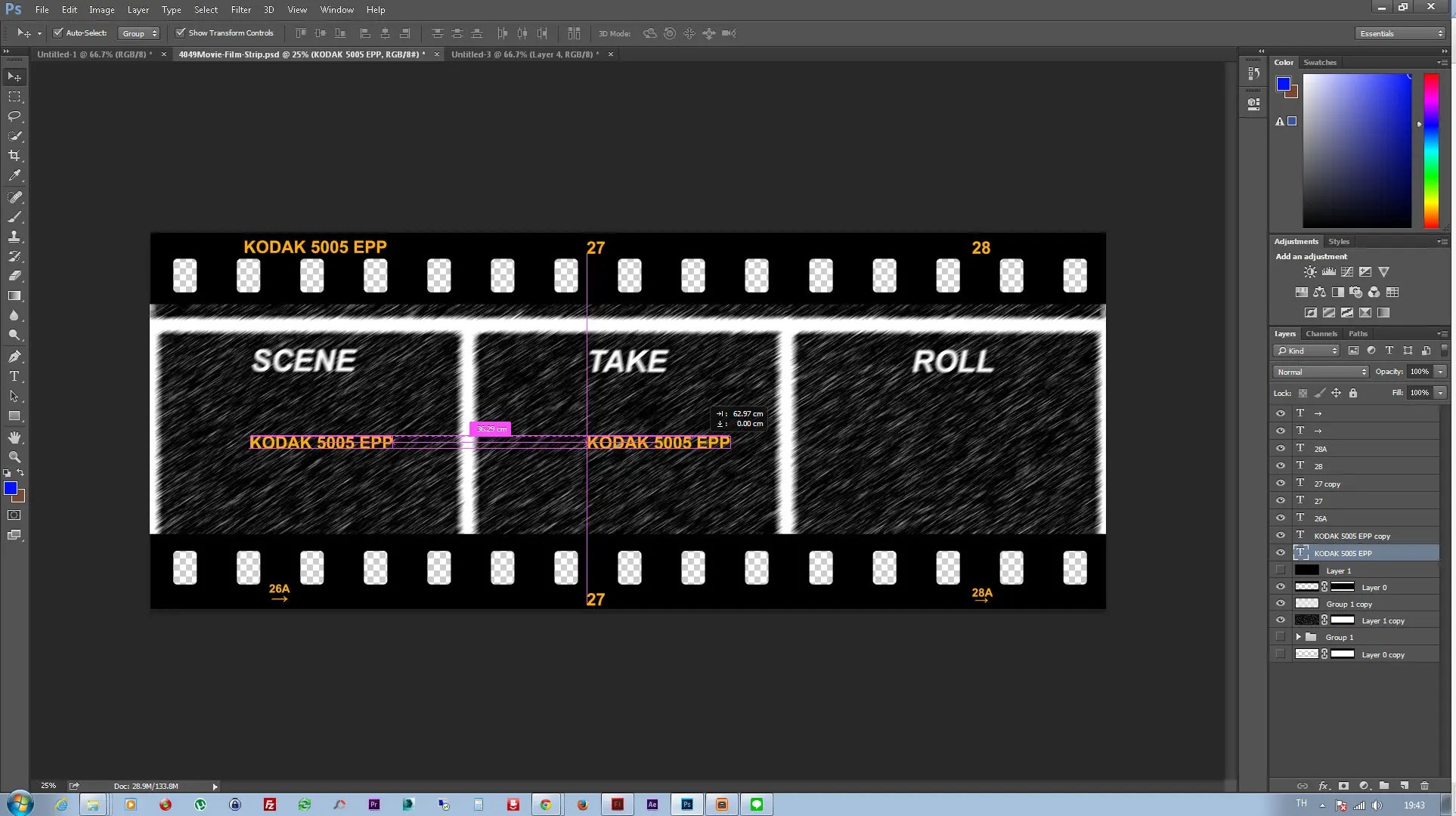The height and width of the screenshot is (816, 1456).
Task: Toggle Show Transform Controls checkbox
Action: pos(181,32)
